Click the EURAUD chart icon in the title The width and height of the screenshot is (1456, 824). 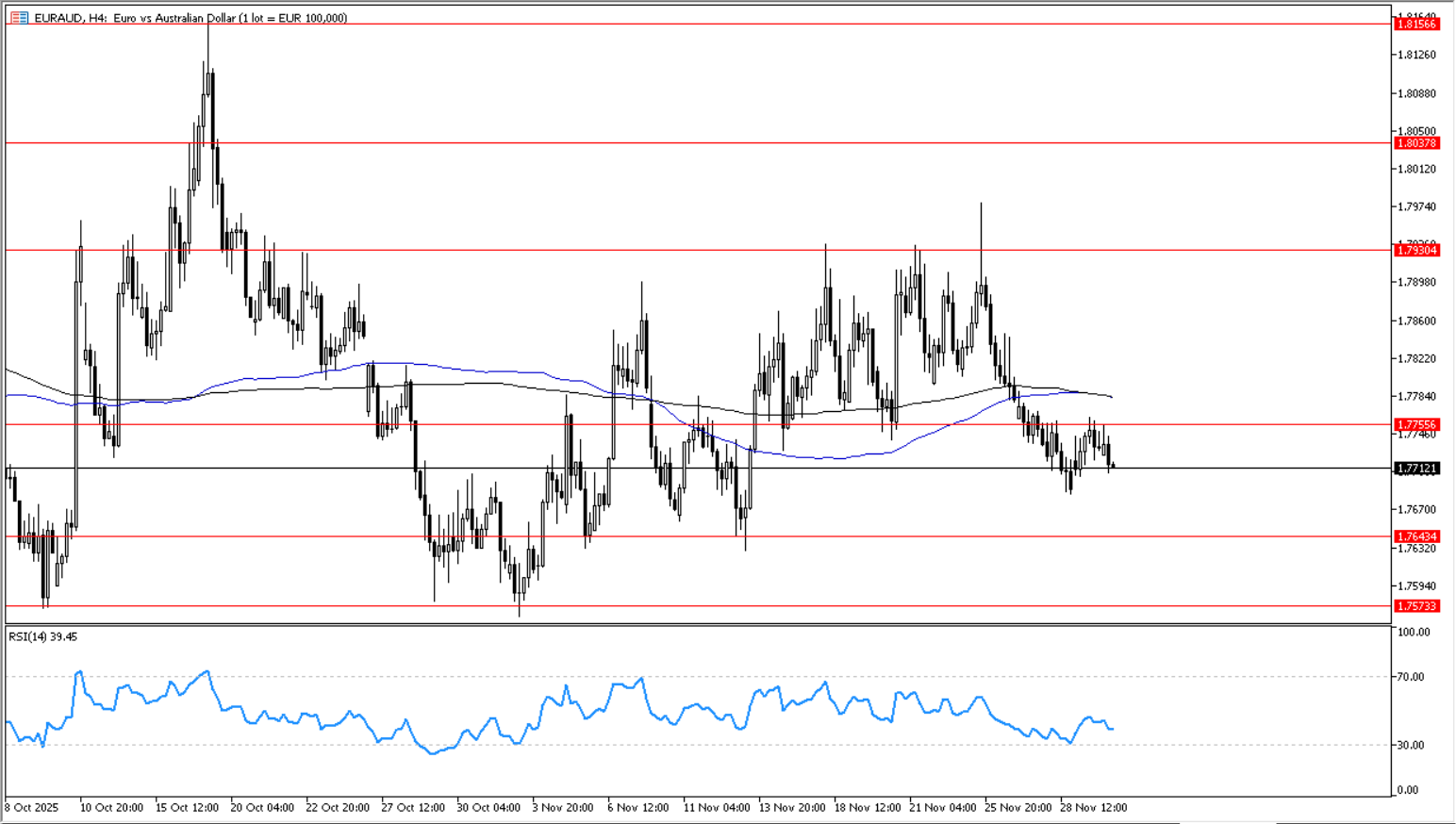pyautogui.click(x=19, y=18)
